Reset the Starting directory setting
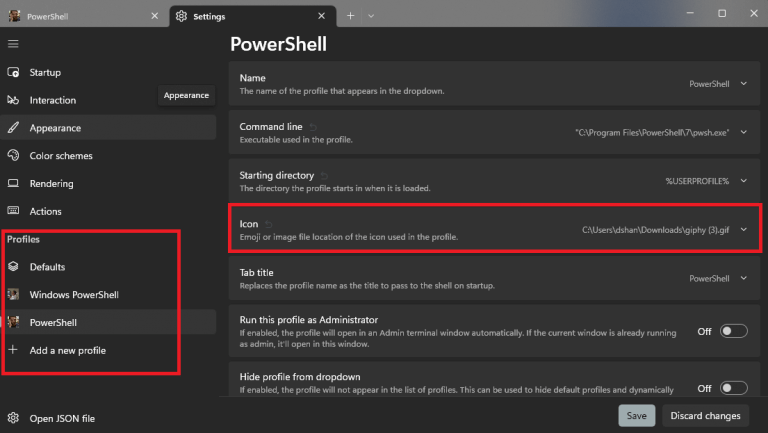Screen dimensions: 768x433 pyautogui.click(x=324, y=176)
